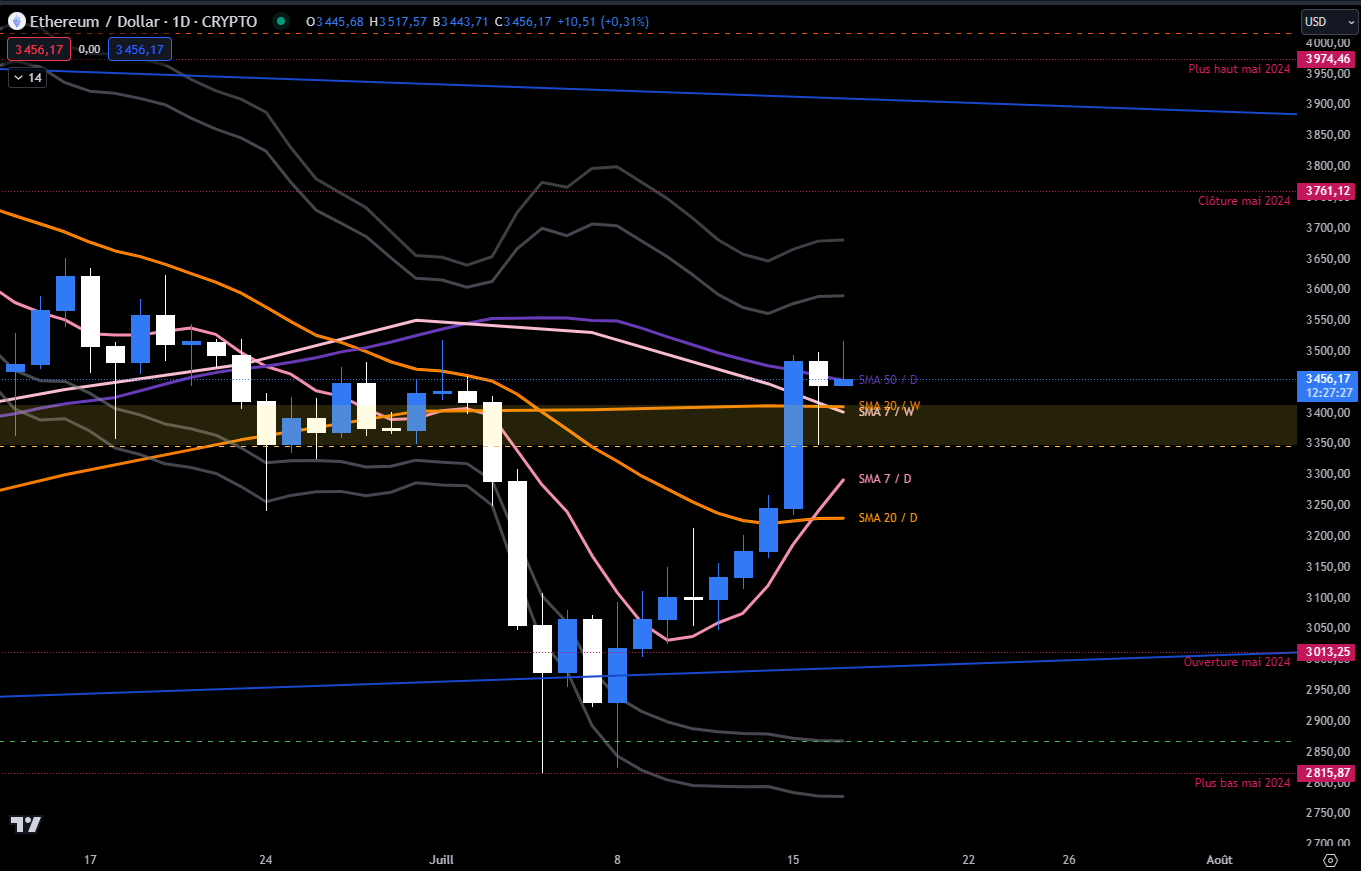Click the TradingView watermark logo
The height and width of the screenshot is (871, 1361).
(x=25, y=826)
